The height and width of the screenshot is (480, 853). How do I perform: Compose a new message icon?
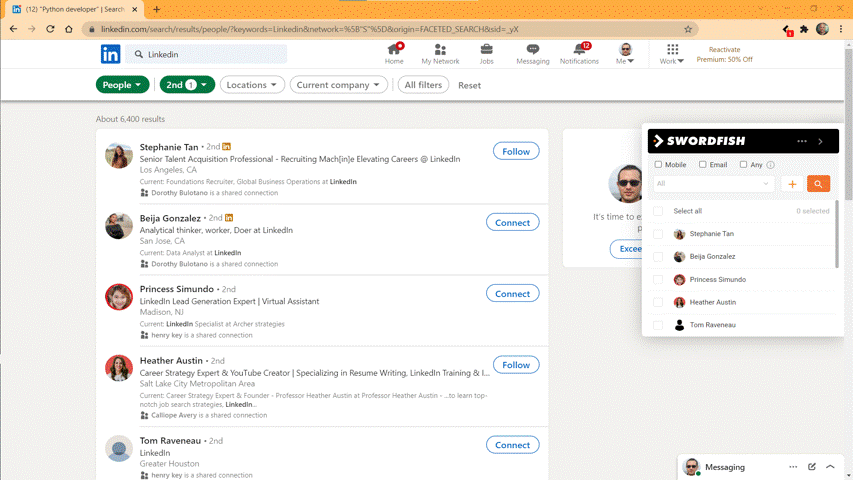(x=812, y=466)
